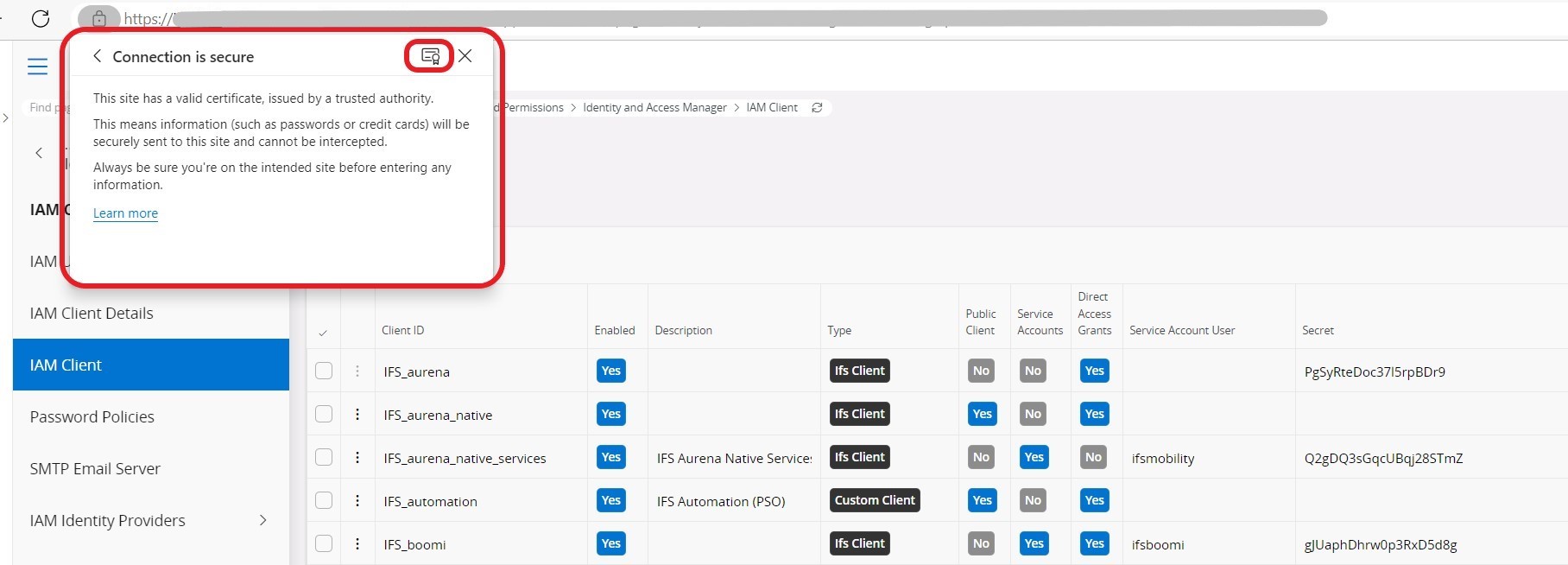
Task: Click the Learn more link
Action: coord(125,213)
